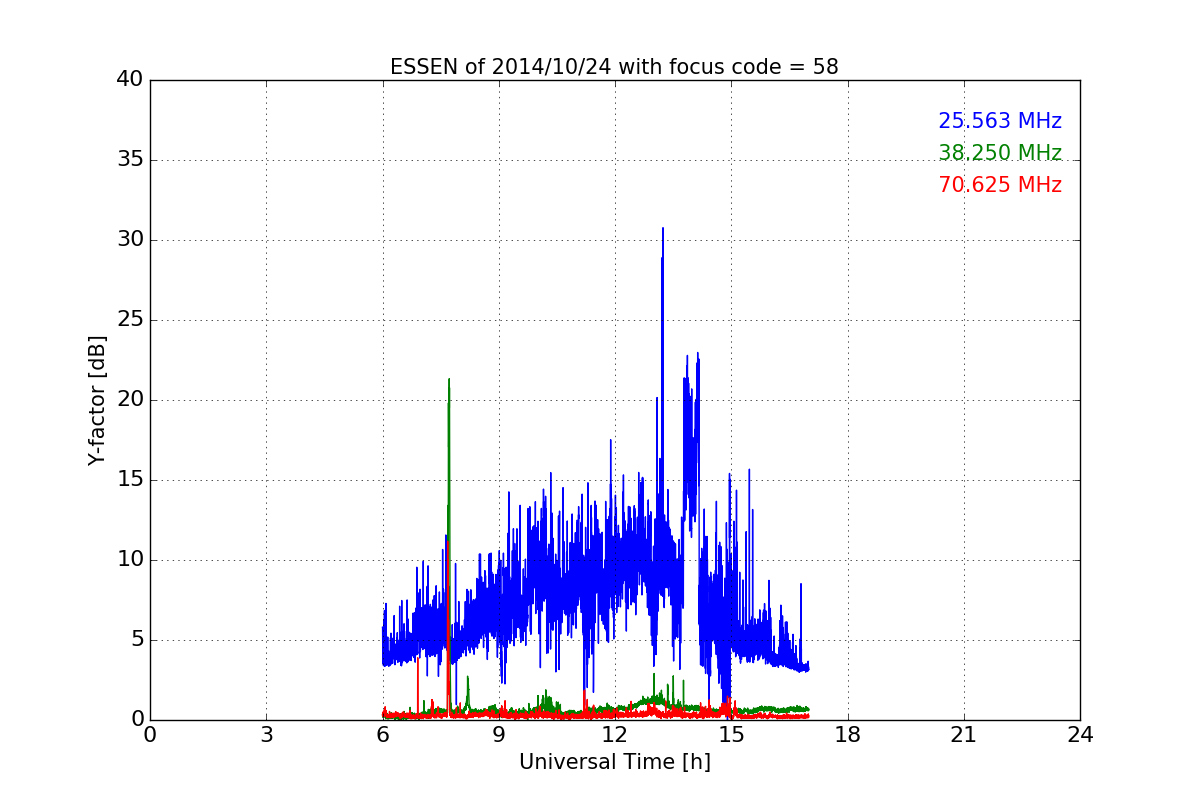Select the red 70.625 MHz legend label
The width and height of the screenshot is (1200, 800).
[1000, 185]
